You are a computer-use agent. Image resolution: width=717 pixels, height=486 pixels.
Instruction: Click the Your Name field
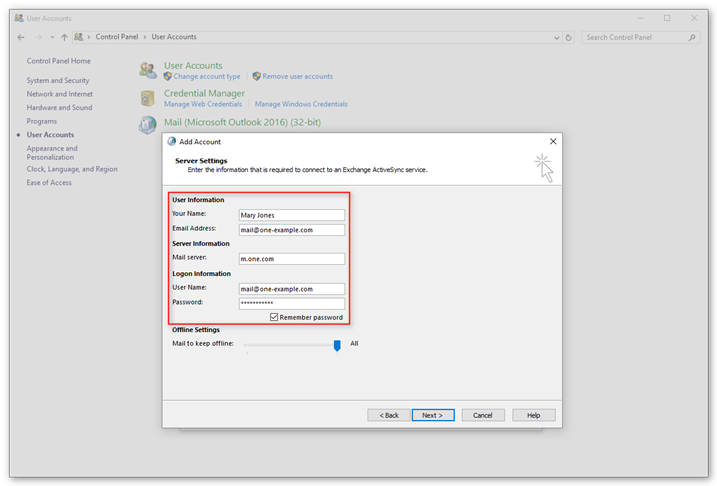292,215
